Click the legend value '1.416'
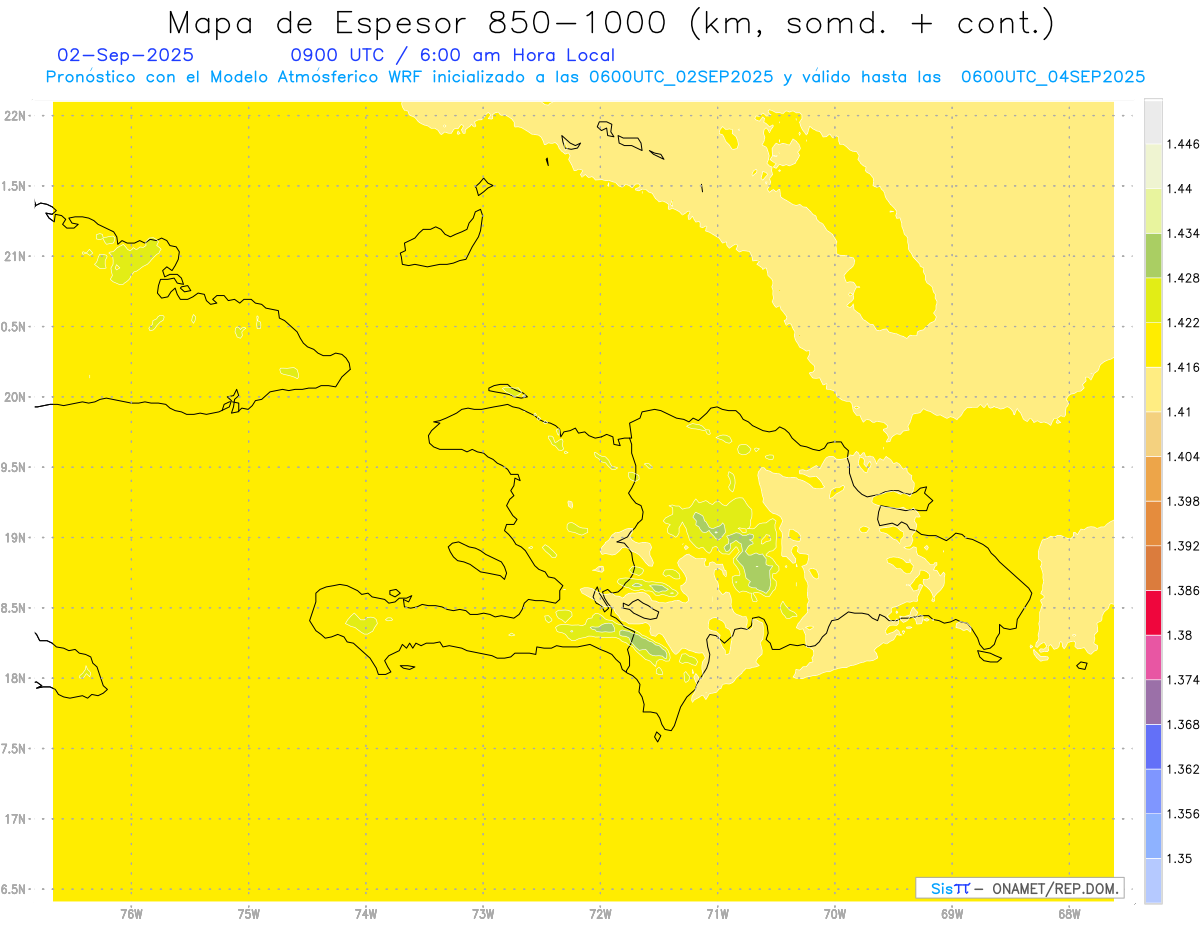Viewport: 1200px width, 927px height. click(1183, 367)
